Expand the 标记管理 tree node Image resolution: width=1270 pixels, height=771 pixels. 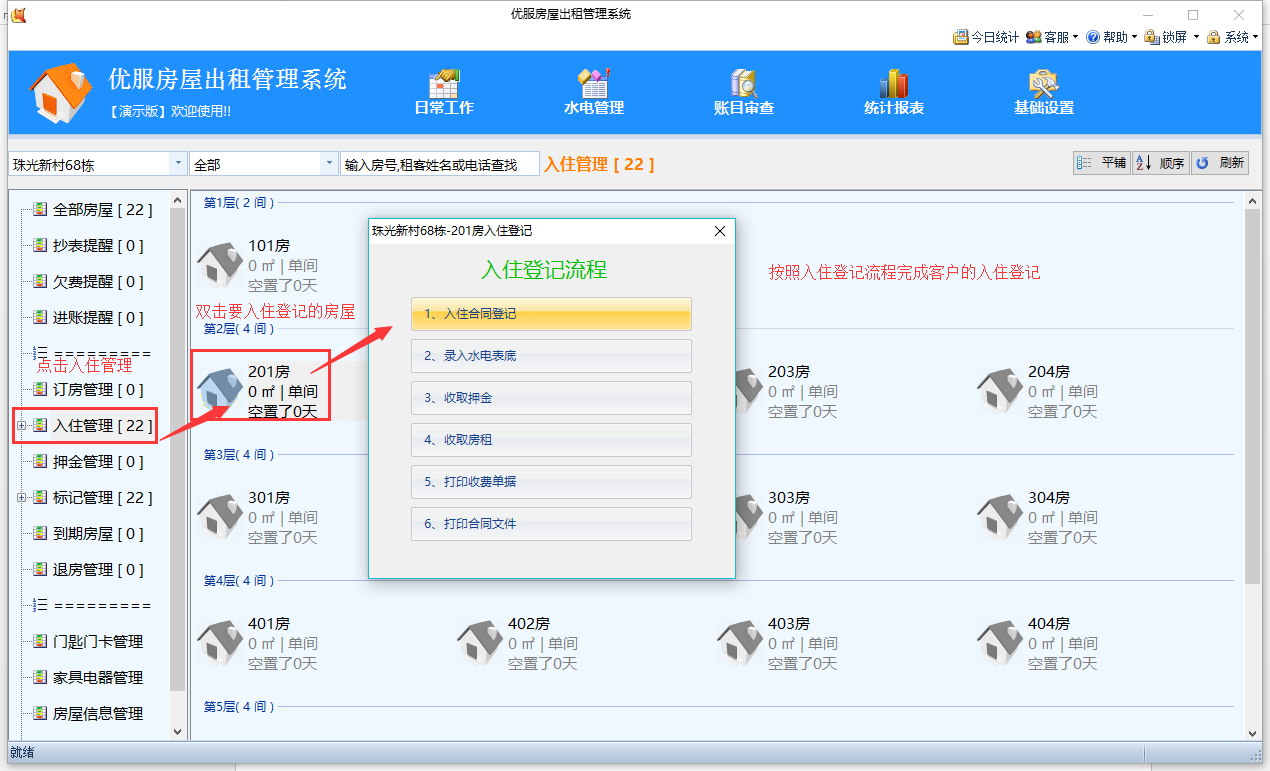point(21,498)
